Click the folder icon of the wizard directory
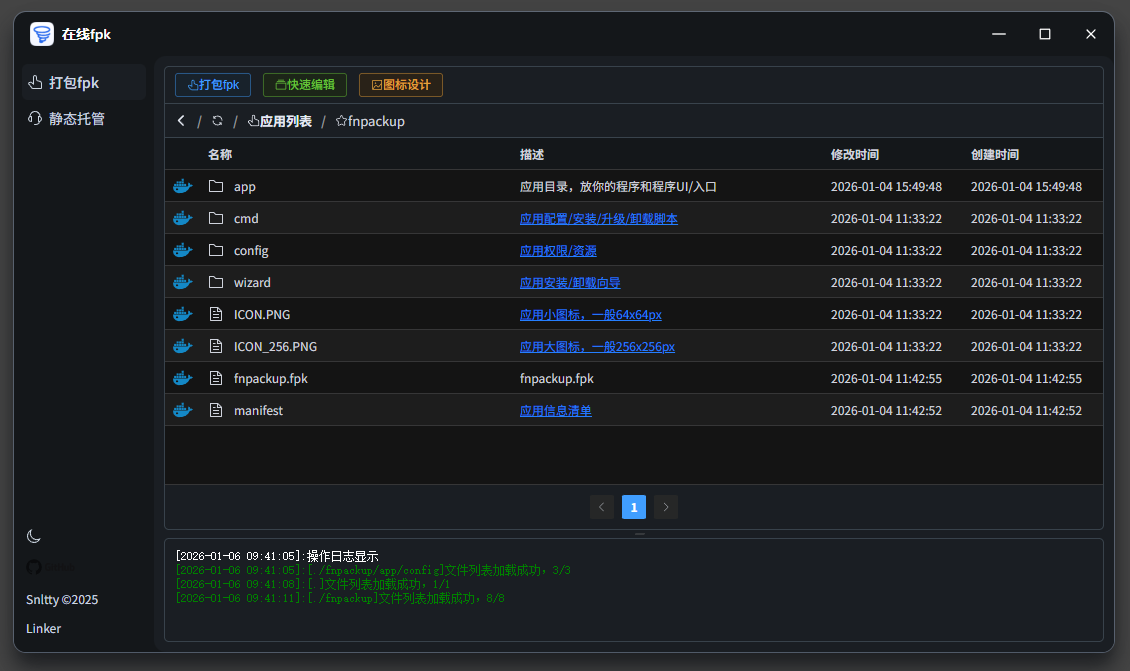 pyautogui.click(x=215, y=282)
